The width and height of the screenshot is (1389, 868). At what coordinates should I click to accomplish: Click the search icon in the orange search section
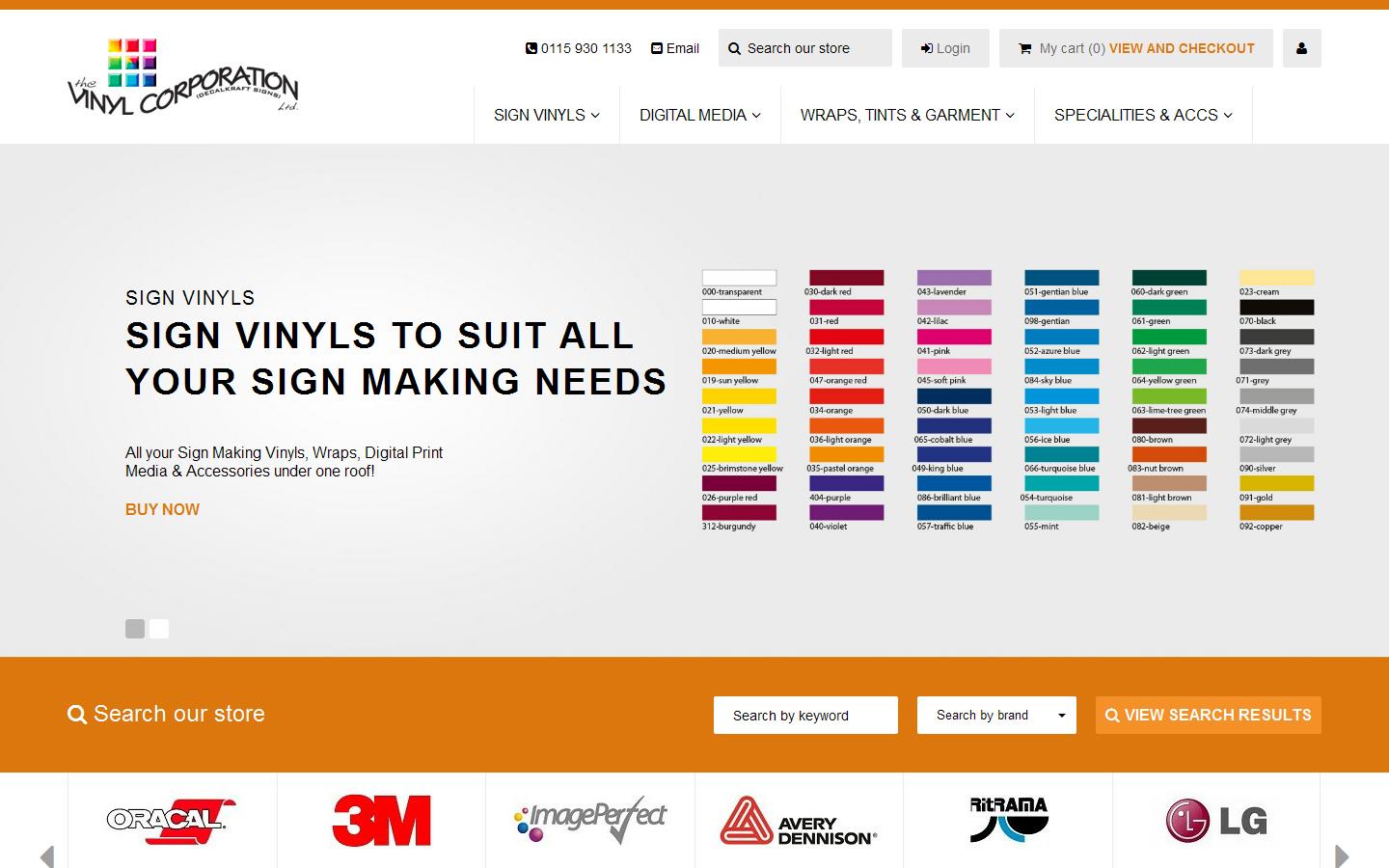pos(77,714)
